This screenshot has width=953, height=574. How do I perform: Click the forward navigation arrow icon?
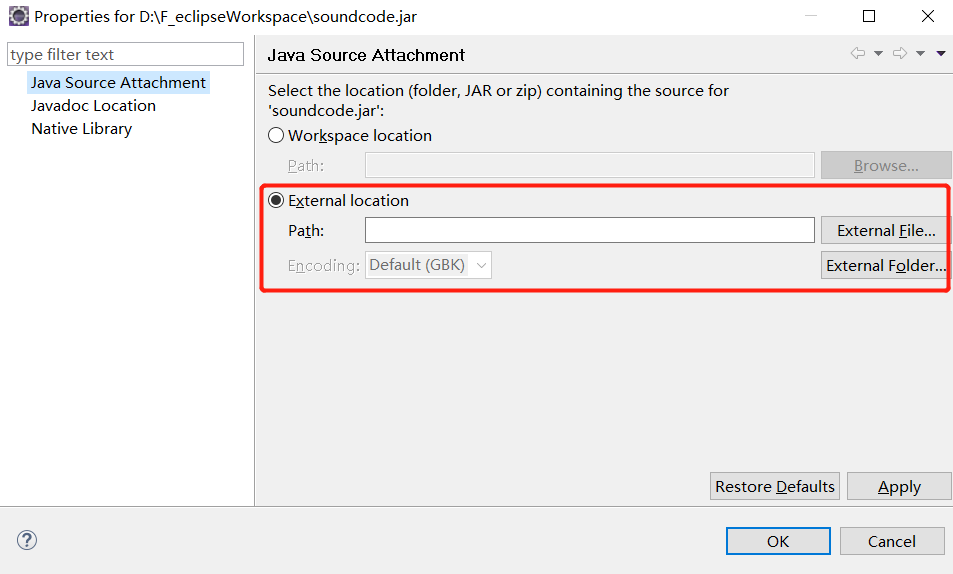click(900, 54)
